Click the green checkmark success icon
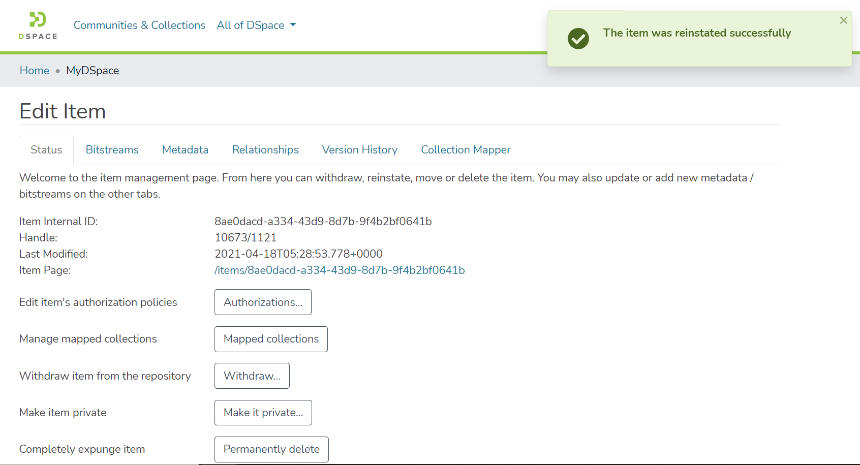This screenshot has width=860, height=465. point(577,38)
